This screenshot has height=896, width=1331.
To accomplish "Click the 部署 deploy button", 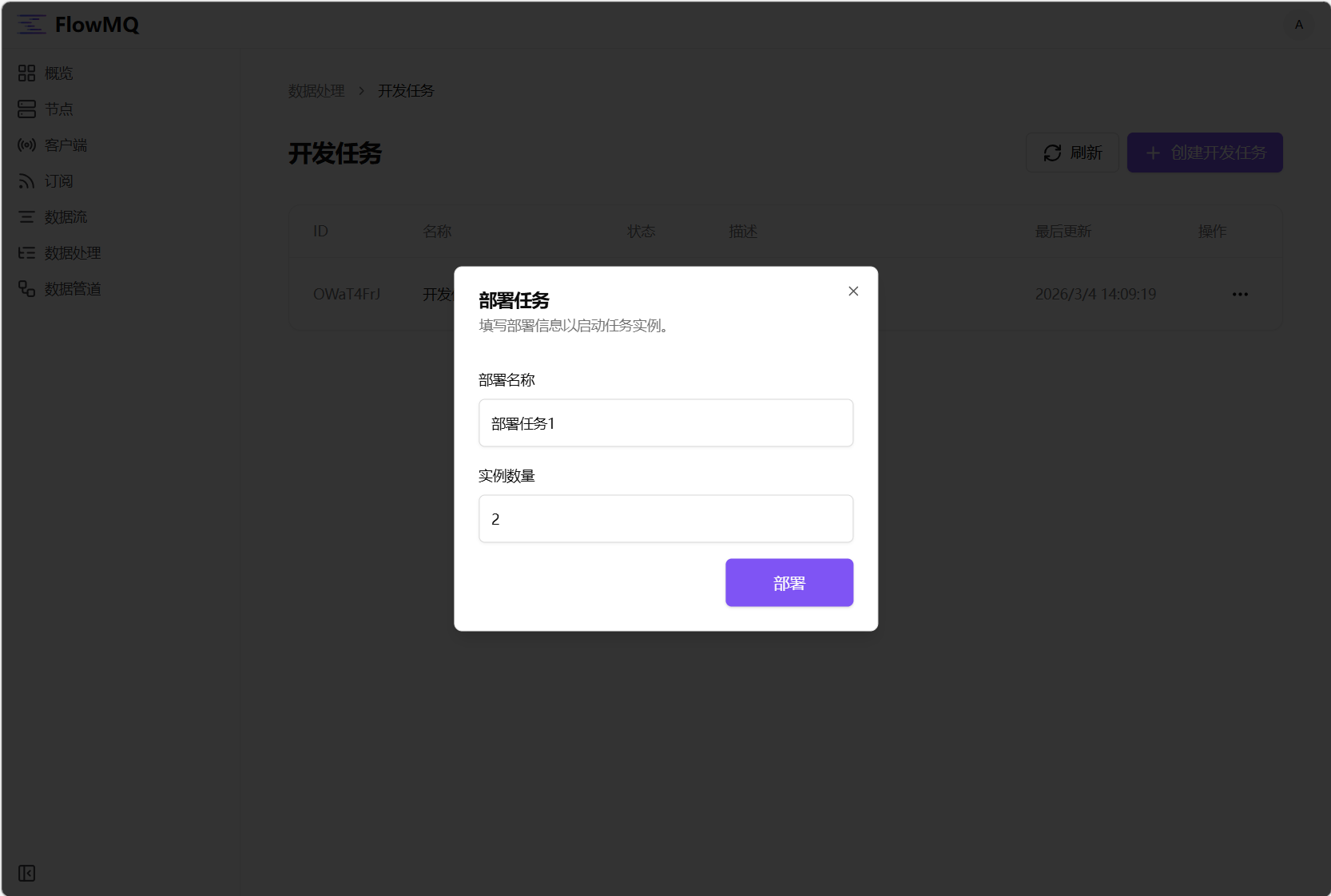I will coord(789,583).
